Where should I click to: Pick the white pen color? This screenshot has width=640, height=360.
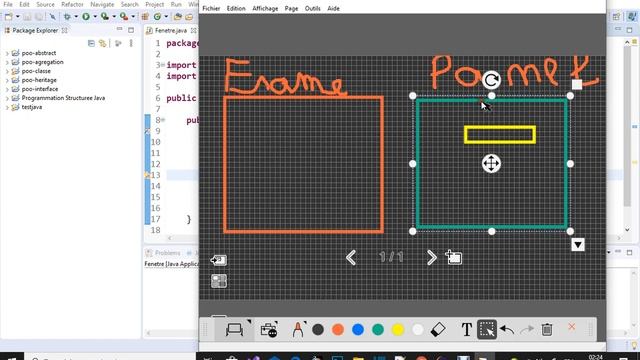point(418,329)
